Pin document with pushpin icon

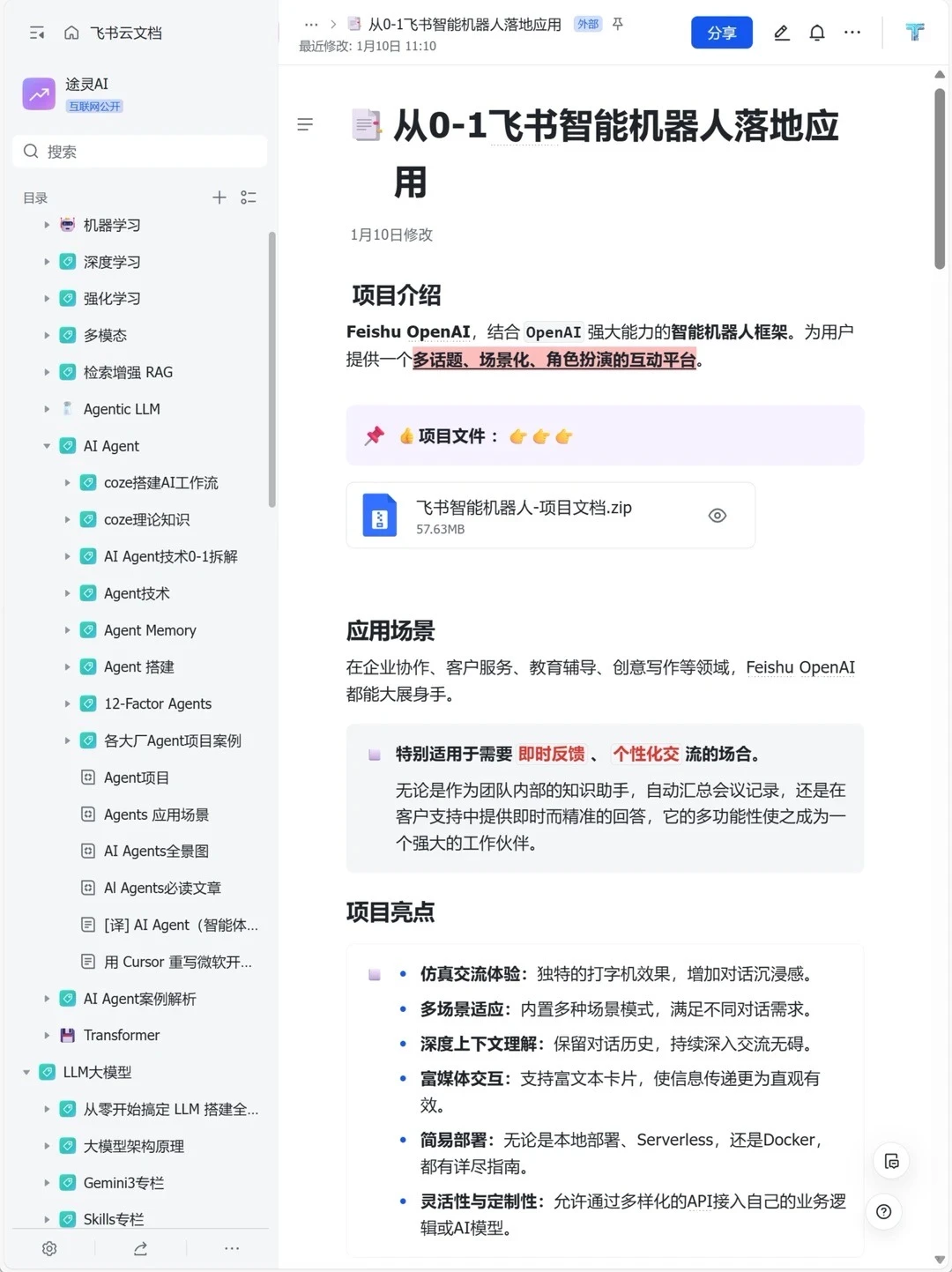click(618, 25)
